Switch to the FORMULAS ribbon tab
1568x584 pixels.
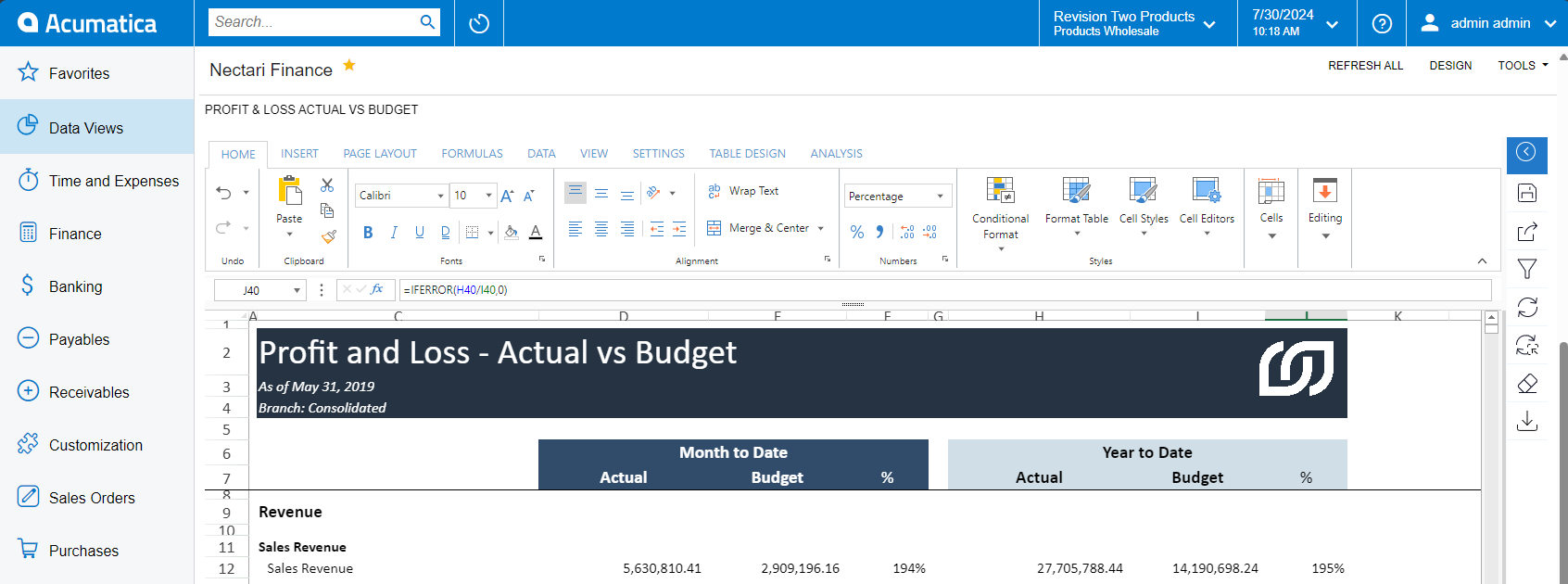[472, 154]
